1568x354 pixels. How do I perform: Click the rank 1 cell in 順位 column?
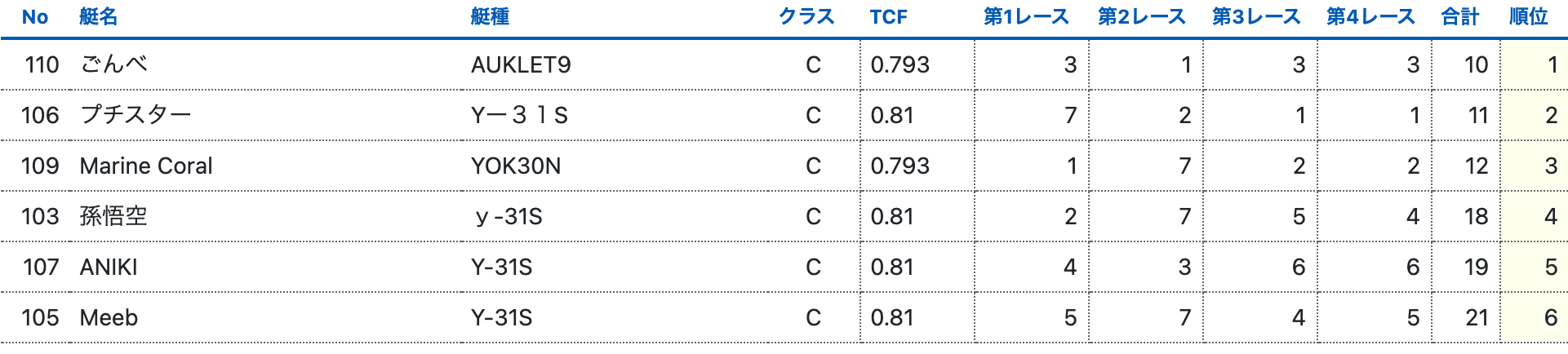pos(1552,64)
